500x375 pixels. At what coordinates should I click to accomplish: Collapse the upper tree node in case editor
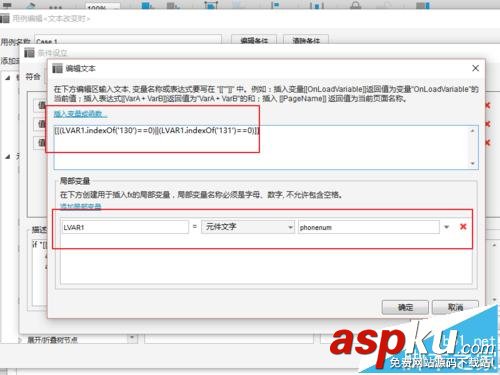pos(8,78)
